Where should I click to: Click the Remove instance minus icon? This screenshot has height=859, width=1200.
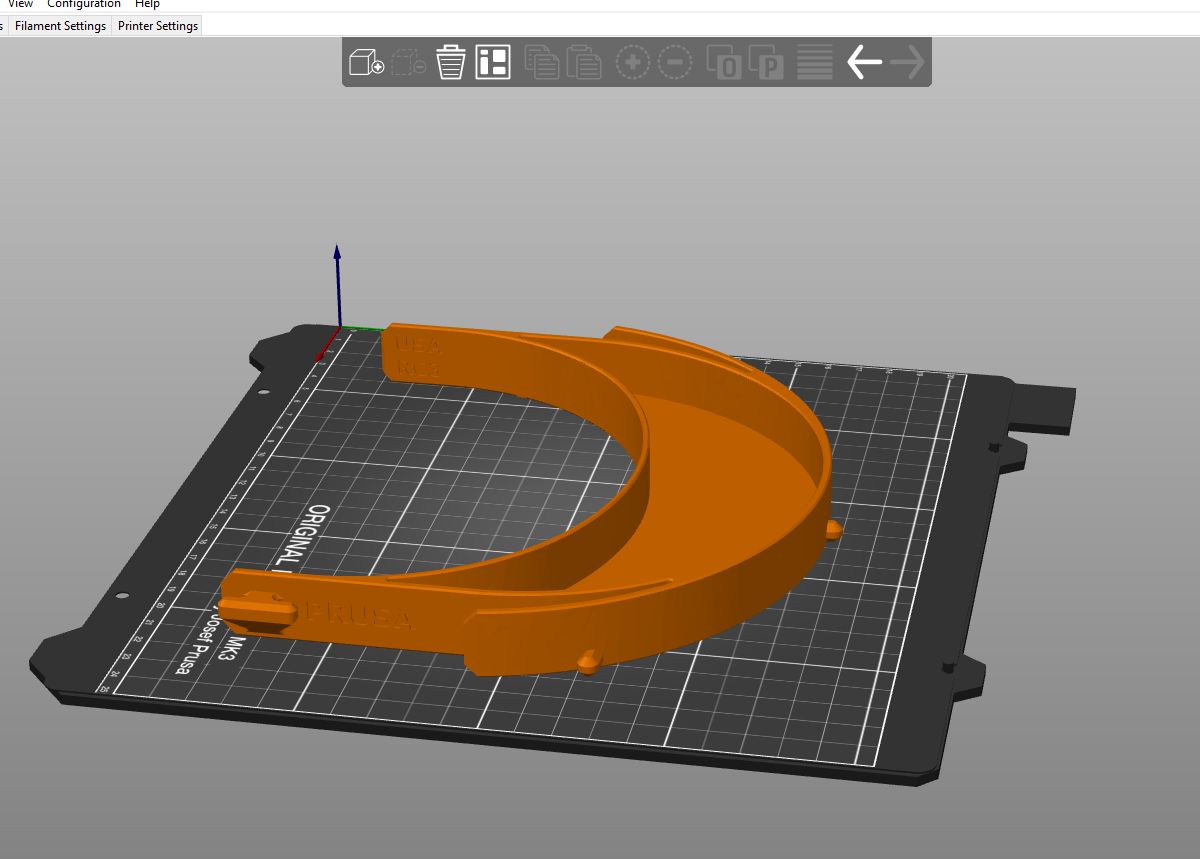click(675, 62)
